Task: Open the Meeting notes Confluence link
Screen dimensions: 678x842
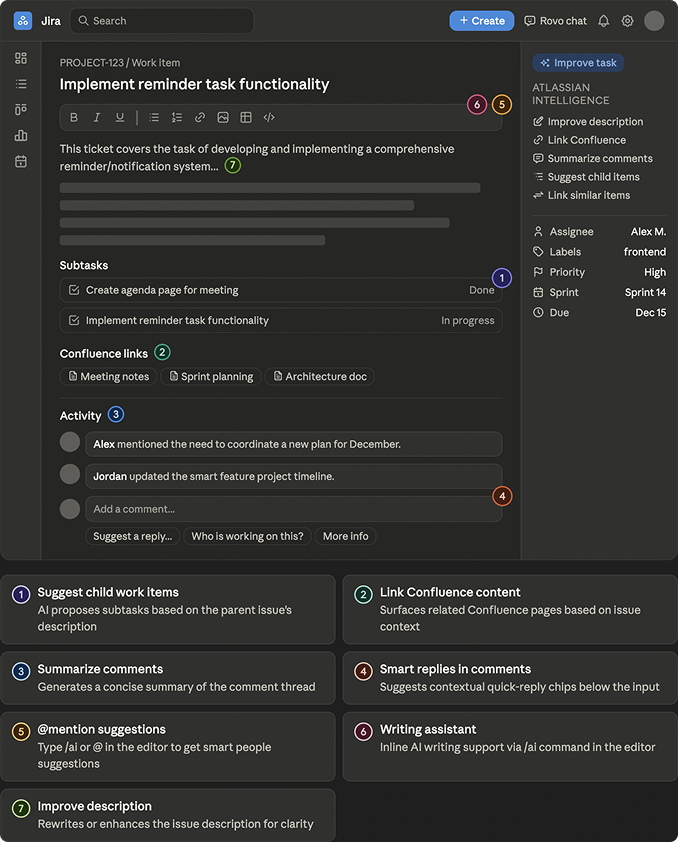Action: [x=108, y=376]
